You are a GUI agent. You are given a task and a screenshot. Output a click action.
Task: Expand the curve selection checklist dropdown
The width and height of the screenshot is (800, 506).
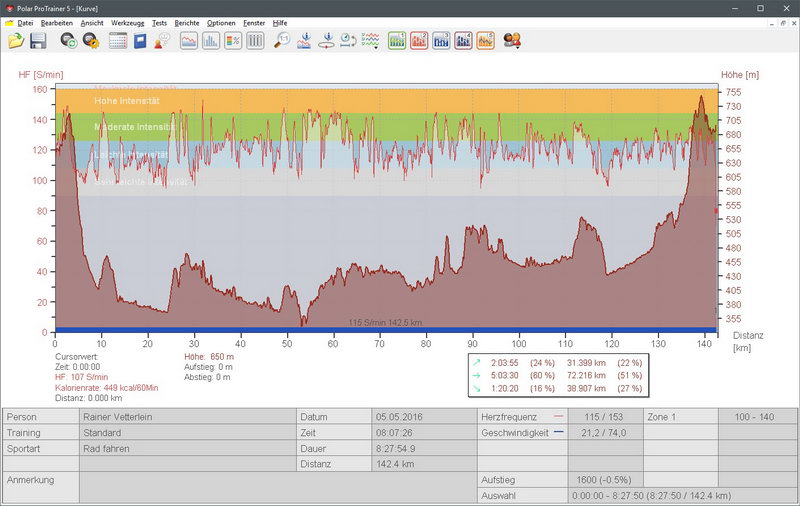click(370, 41)
